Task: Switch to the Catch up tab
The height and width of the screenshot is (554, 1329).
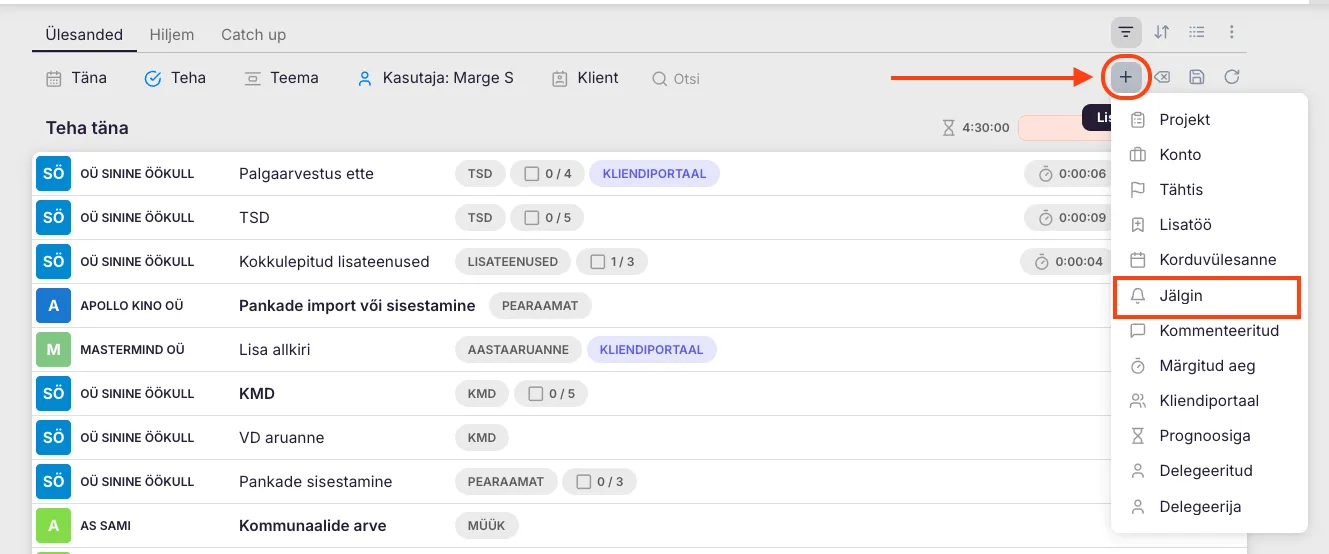Action: (x=253, y=35)
